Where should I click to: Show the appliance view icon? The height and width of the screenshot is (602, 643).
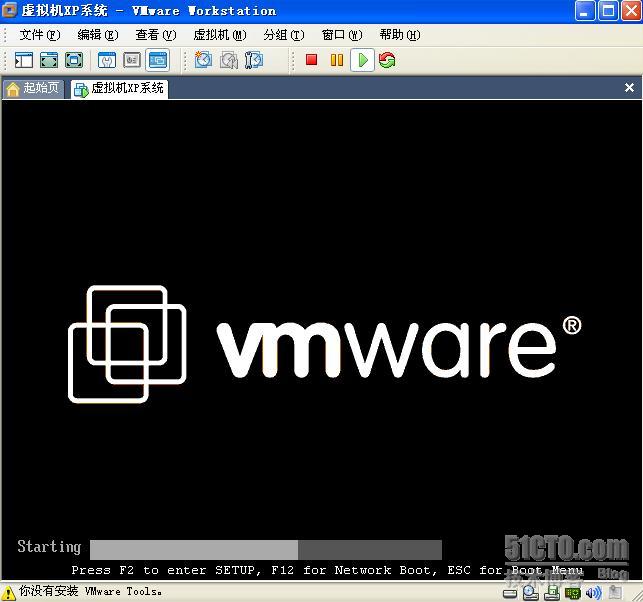coord(132,60)
